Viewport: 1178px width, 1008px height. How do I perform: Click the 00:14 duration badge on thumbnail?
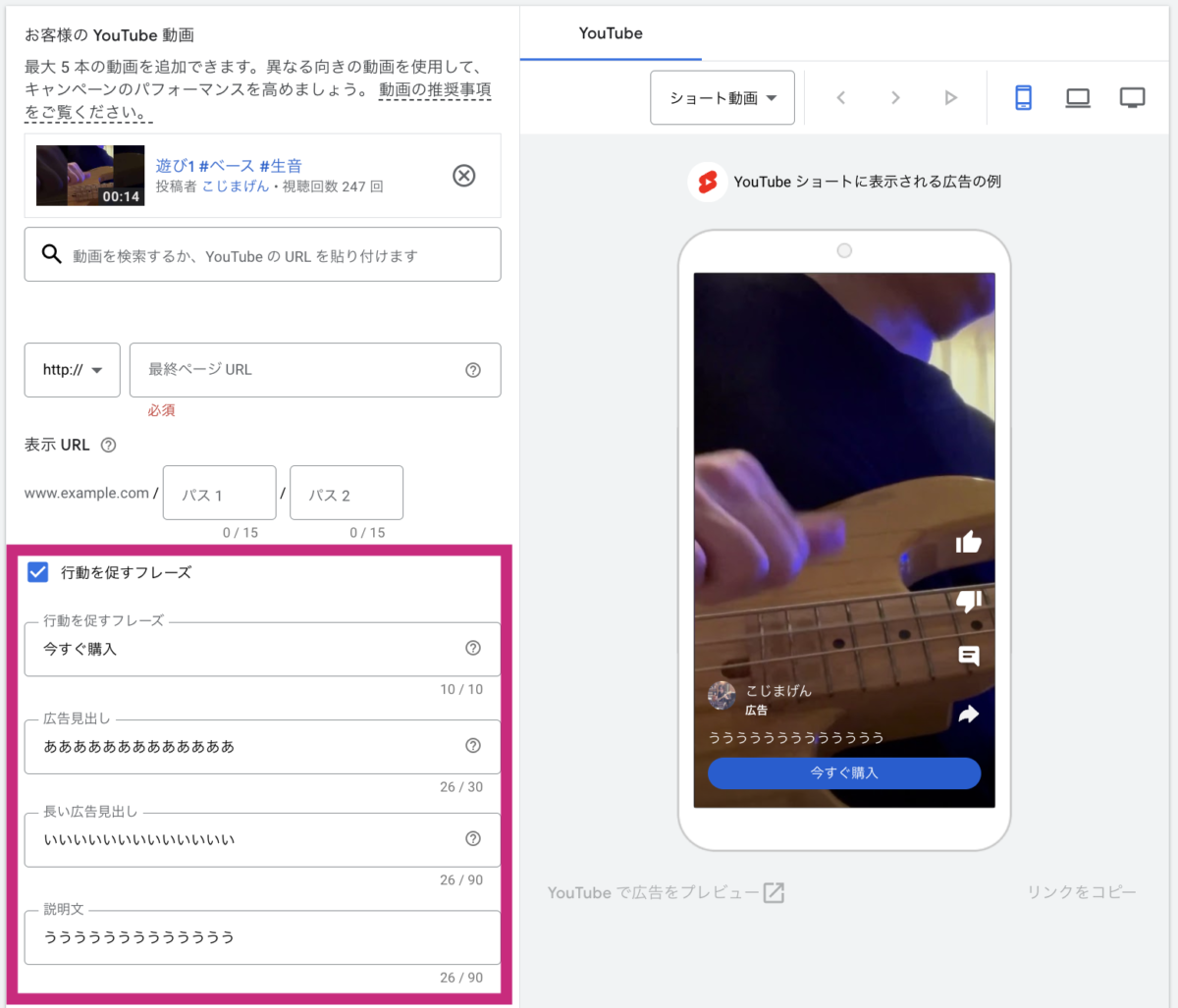click(x=121, y=196)
